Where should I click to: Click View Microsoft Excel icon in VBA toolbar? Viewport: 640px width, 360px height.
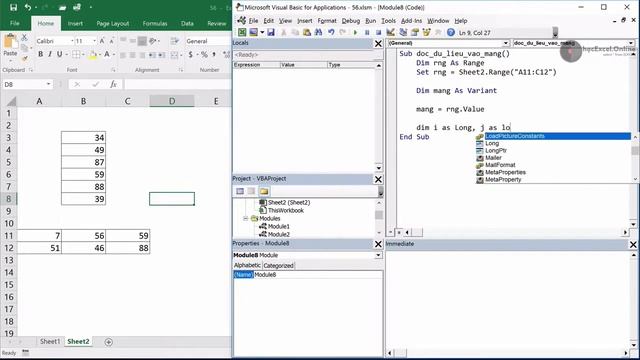click(242, 32)
